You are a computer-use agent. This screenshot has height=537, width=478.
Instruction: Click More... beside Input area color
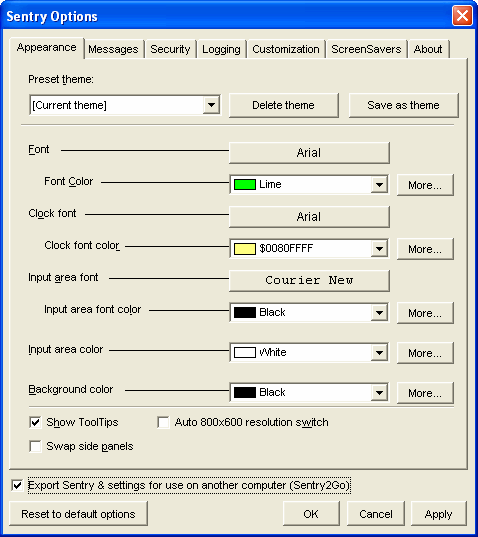425,353
